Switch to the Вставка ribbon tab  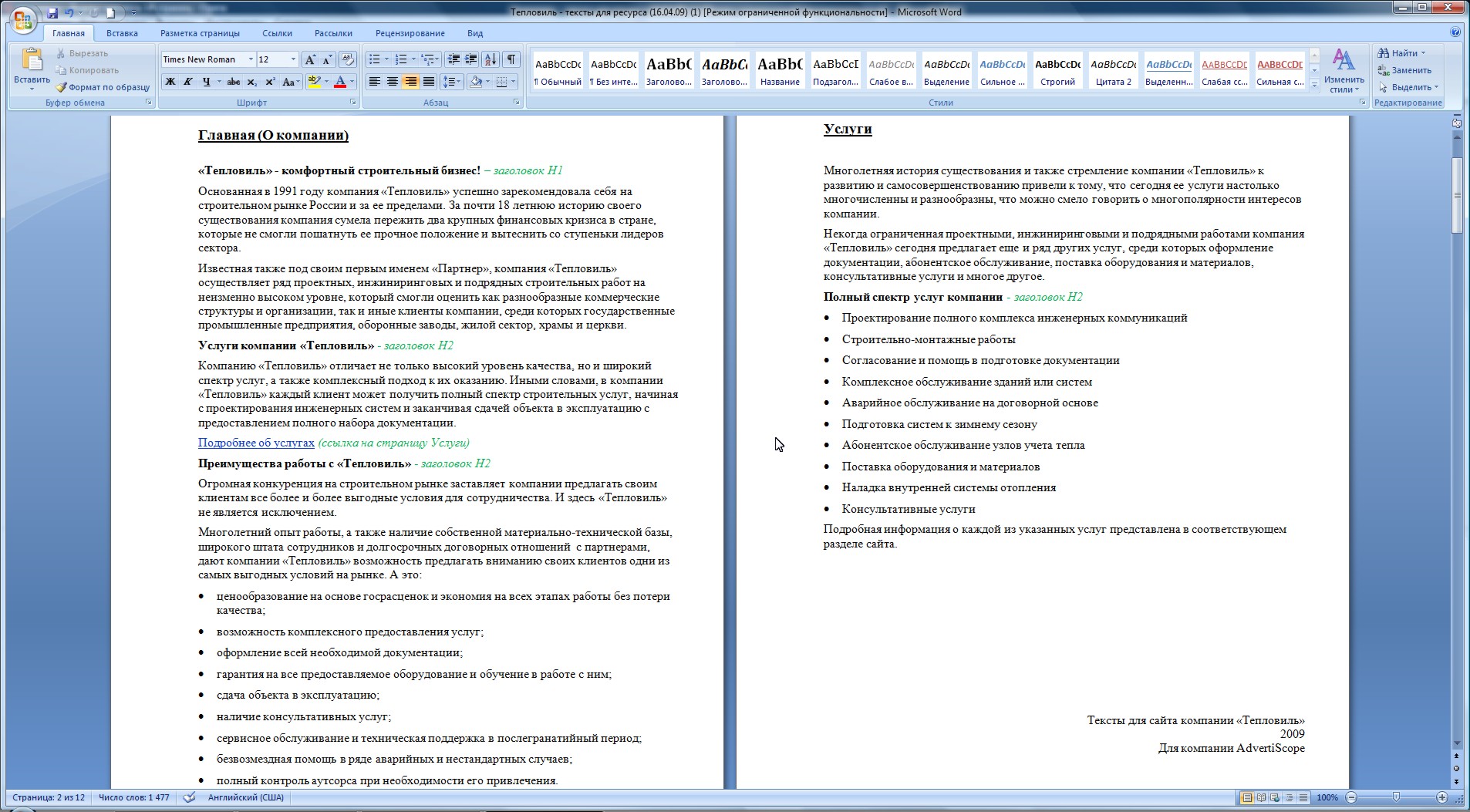pos(122,33)
